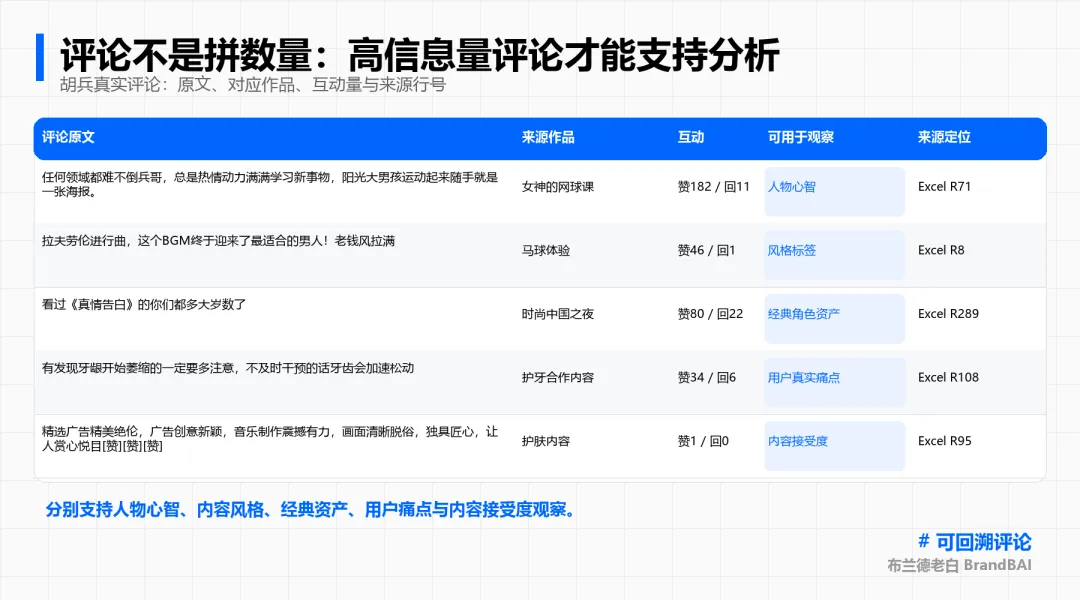This screenshot has width=1080, height=600.
Task: Click the 互动 column header
Action: pyautogui.click(x=691, y=137)
